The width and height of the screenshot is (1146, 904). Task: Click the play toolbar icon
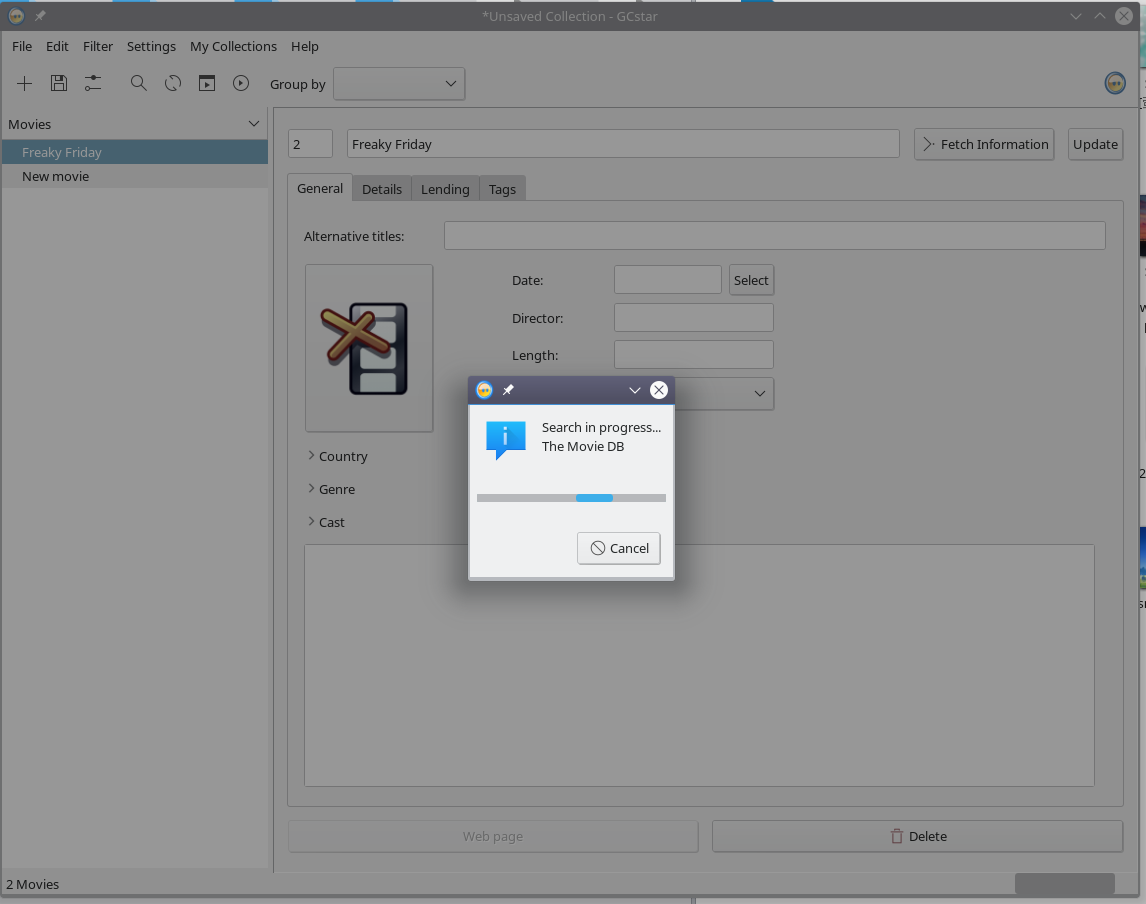pos(241,84)
